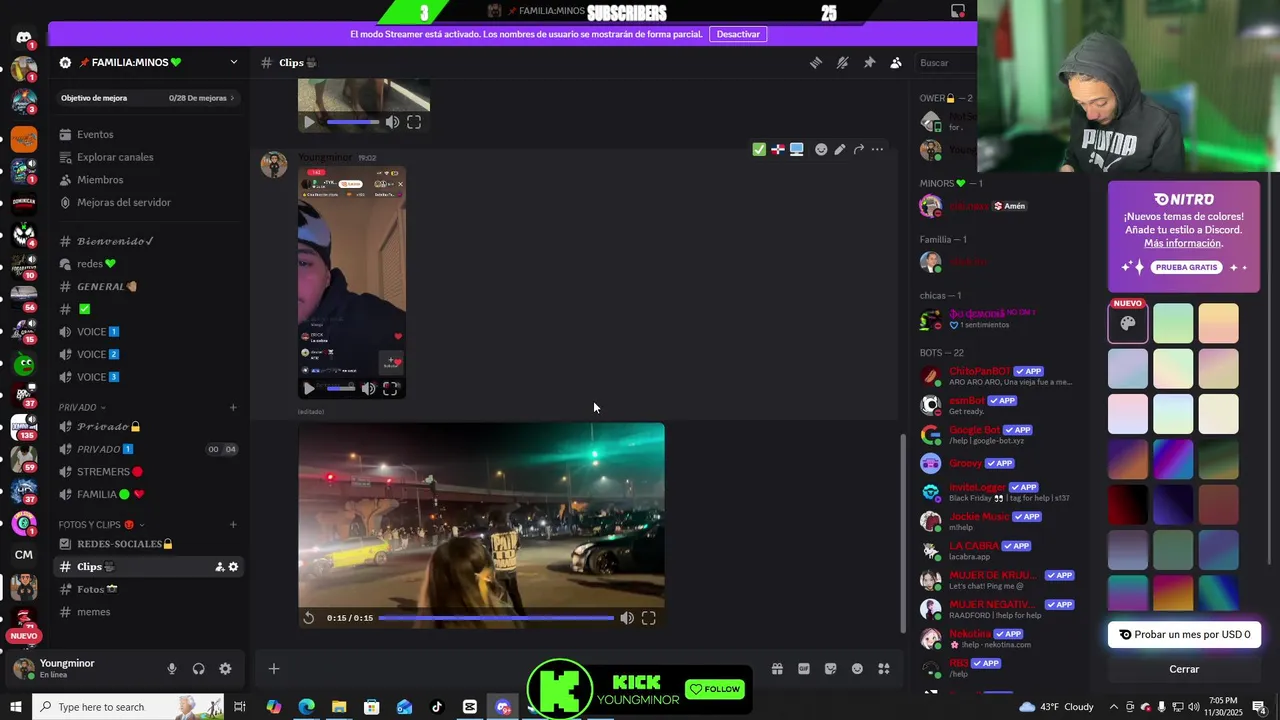Open TikTok in Windows taskbar
This screenshot has height=720, width=1280.
437,707
